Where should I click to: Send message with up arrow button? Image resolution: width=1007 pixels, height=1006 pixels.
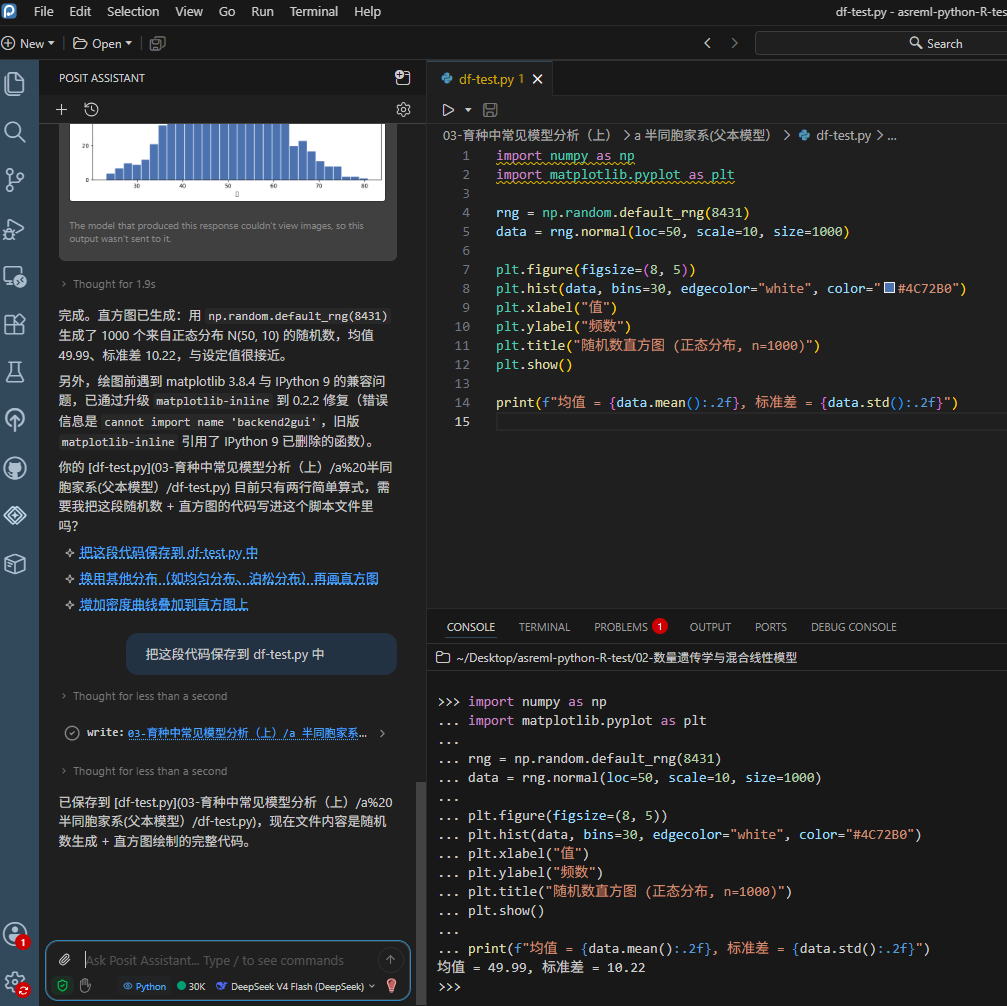390,960
